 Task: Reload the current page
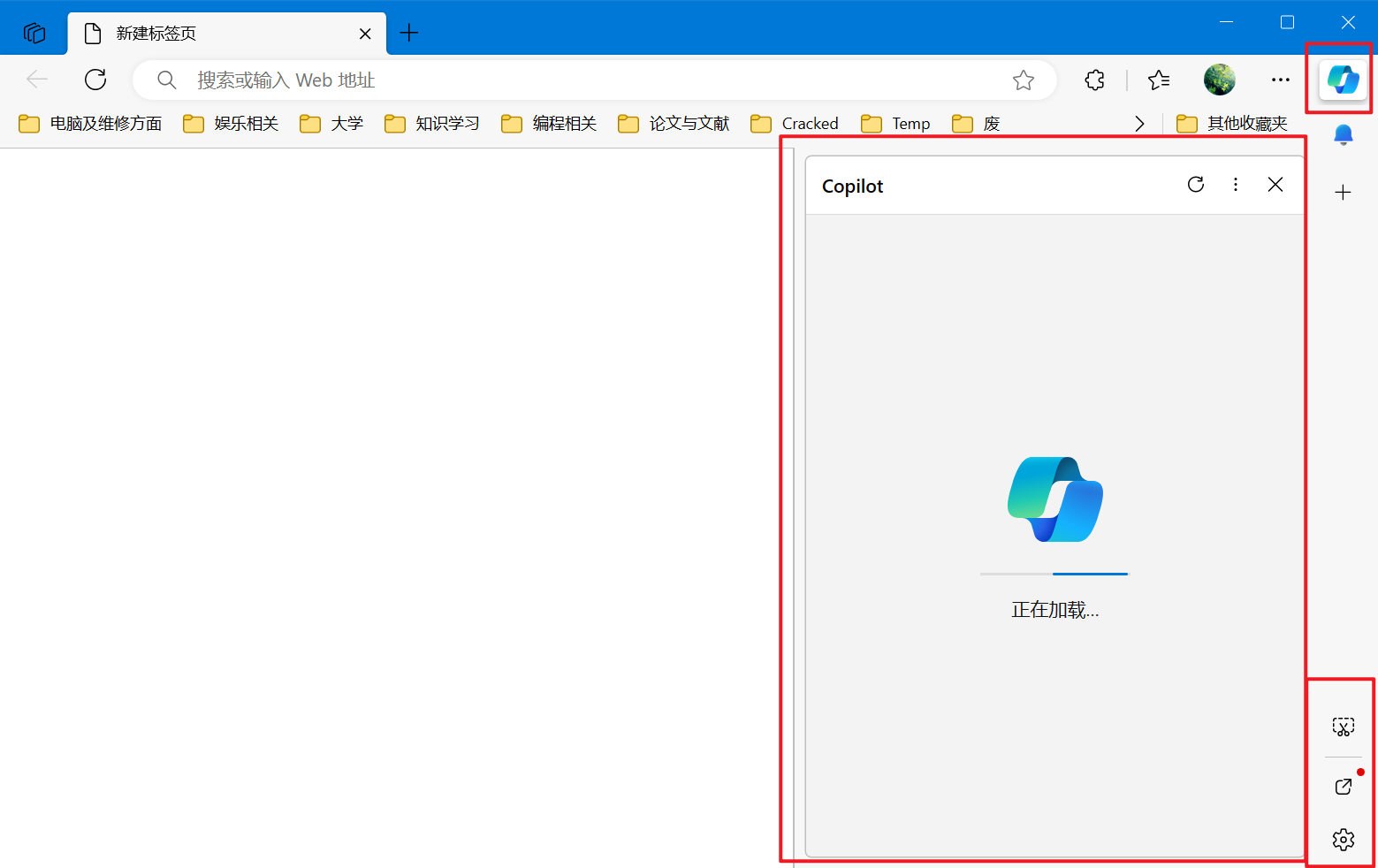(x=95, y=80)
